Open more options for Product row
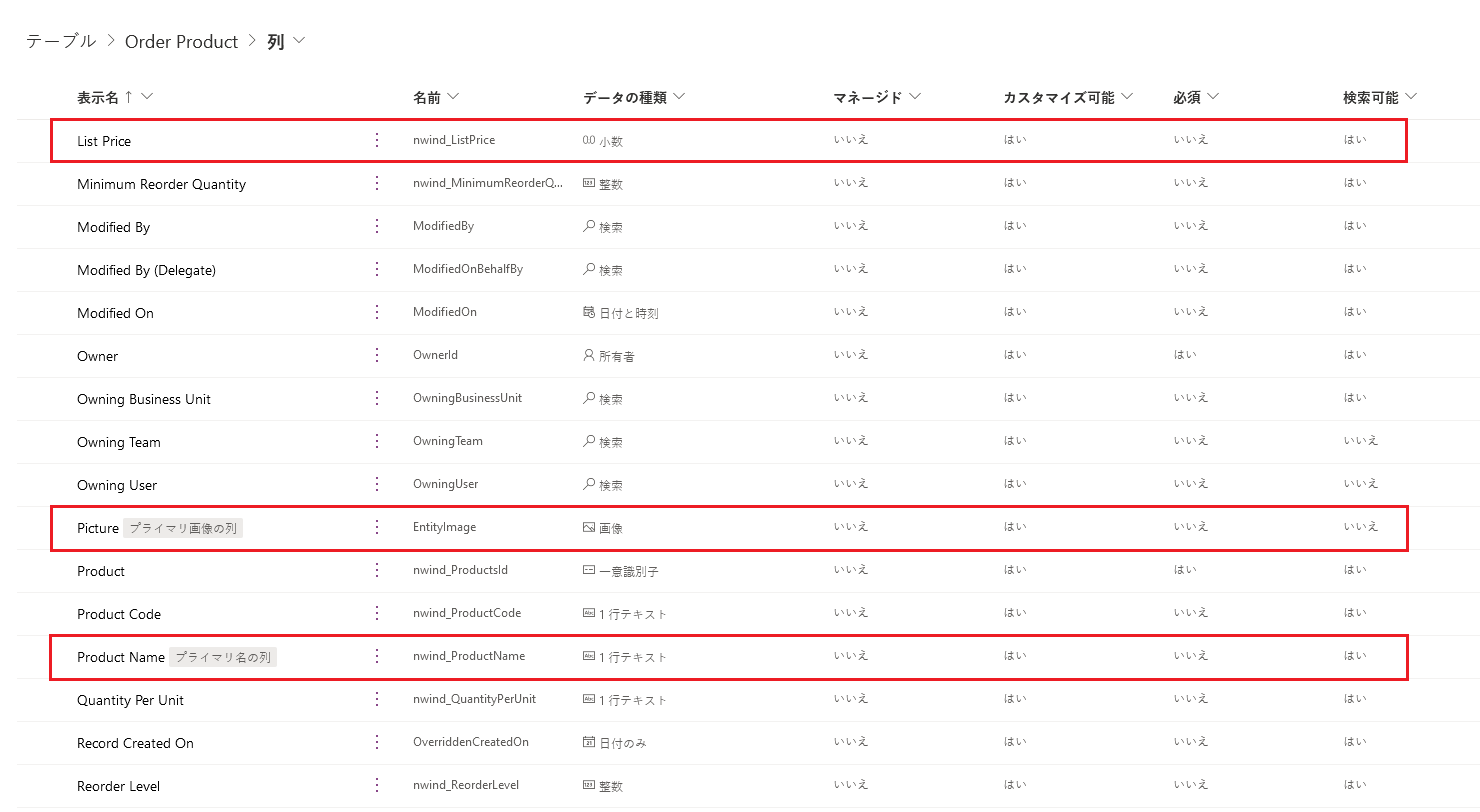Screen dimensions: 1480x812 [377, 570]
